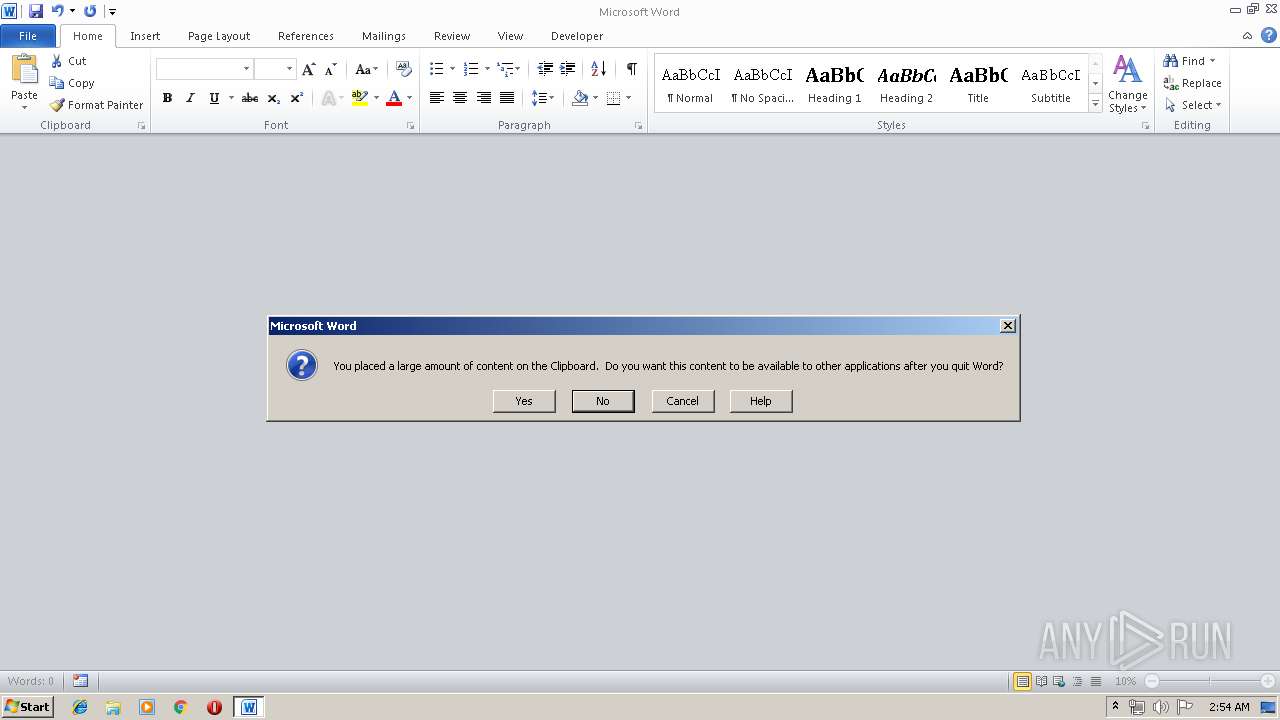Viewport: 1280px width, 720px height.
Task: Justify the text alignment
Action: [x=507, y=98]
